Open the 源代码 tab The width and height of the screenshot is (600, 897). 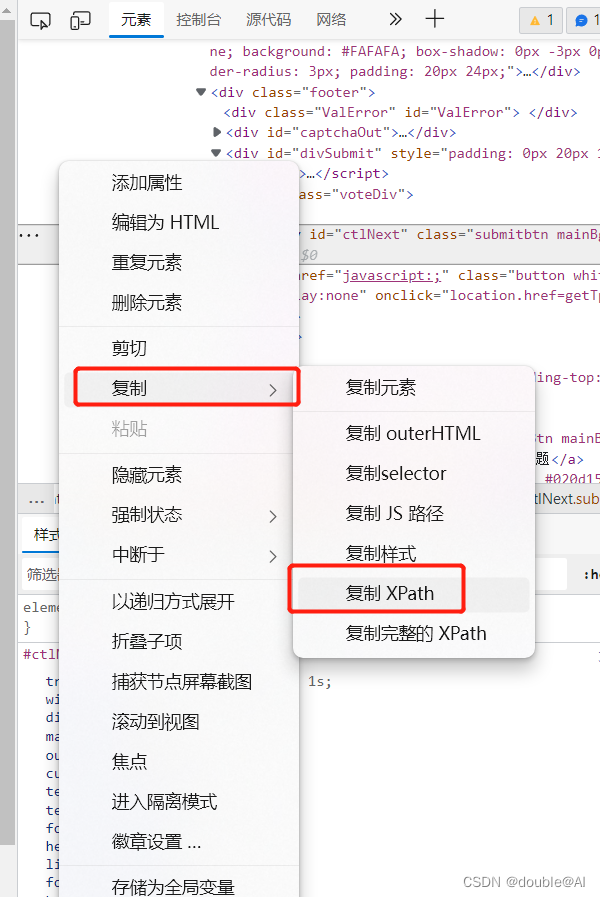click(268, 20)
